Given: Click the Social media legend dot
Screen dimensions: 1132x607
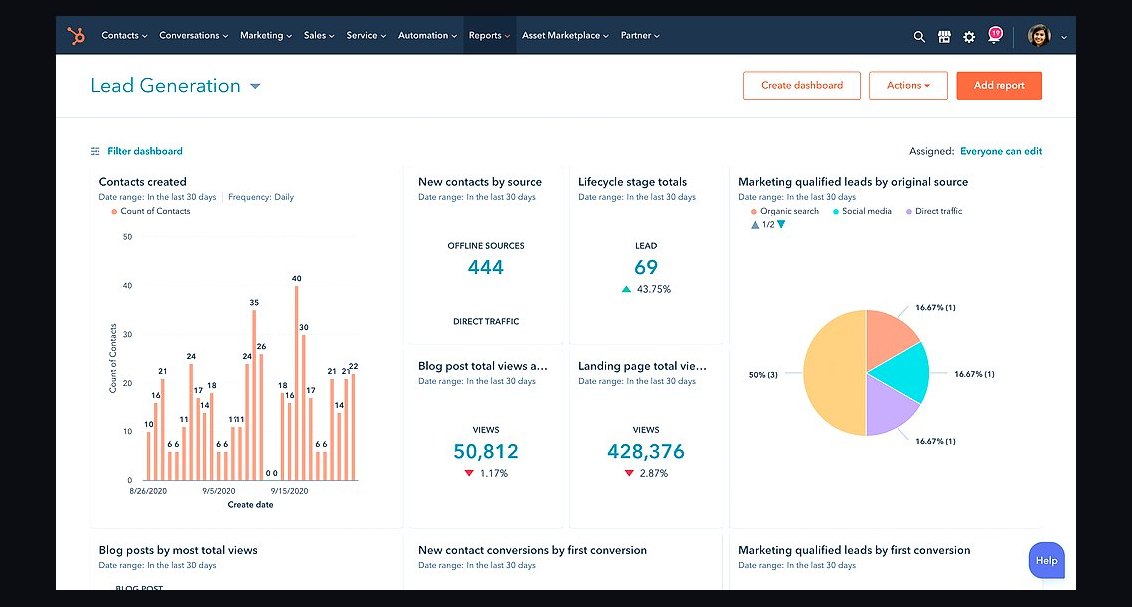Looking at the screenshot, I should click(x=836, y=211).
